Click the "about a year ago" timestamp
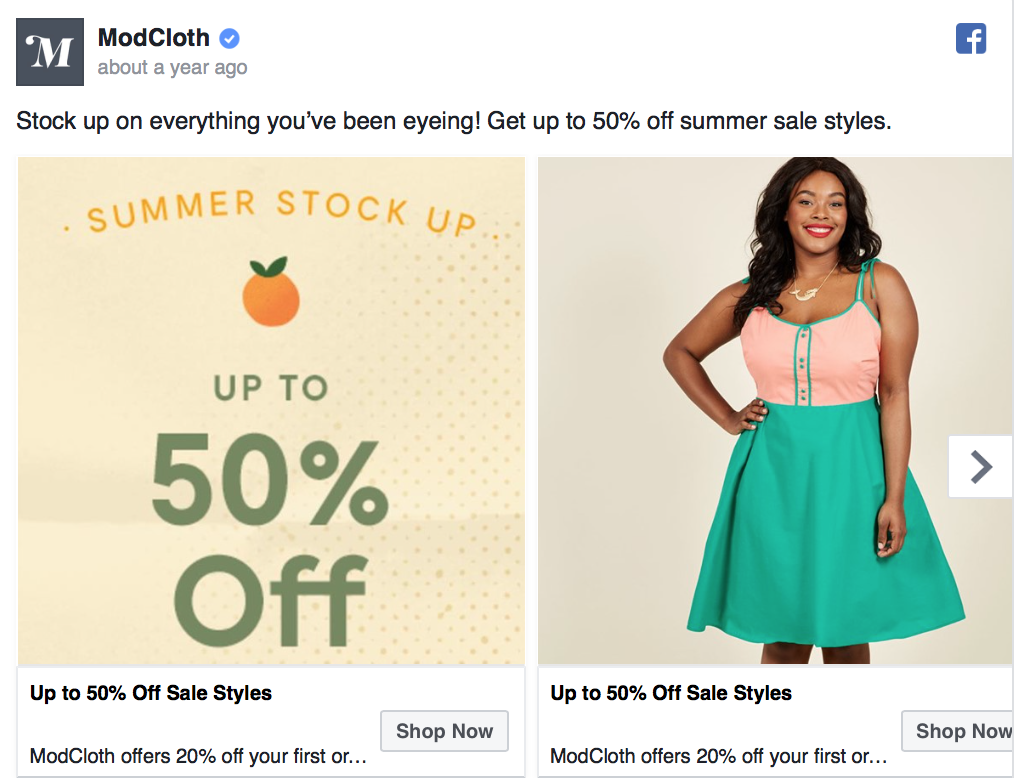This screenshot has height=778, width=1022. pos(172,68)
